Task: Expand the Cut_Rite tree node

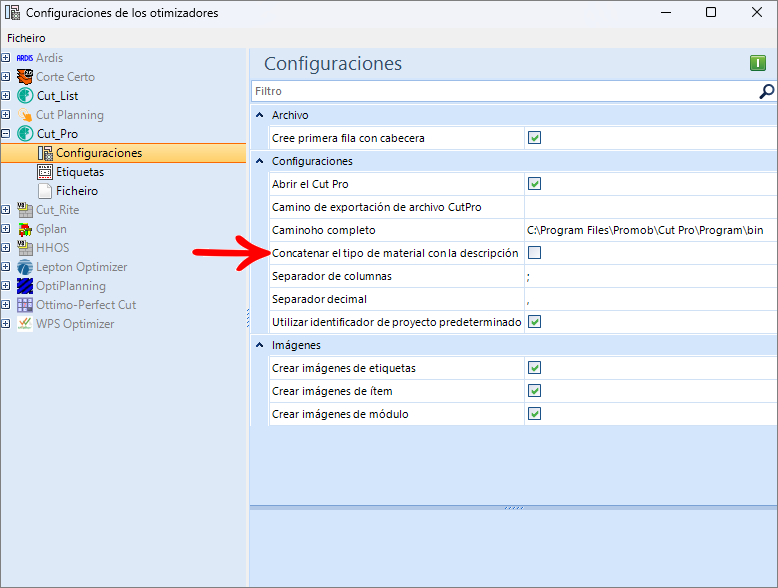Action: (x=5, y=210)
